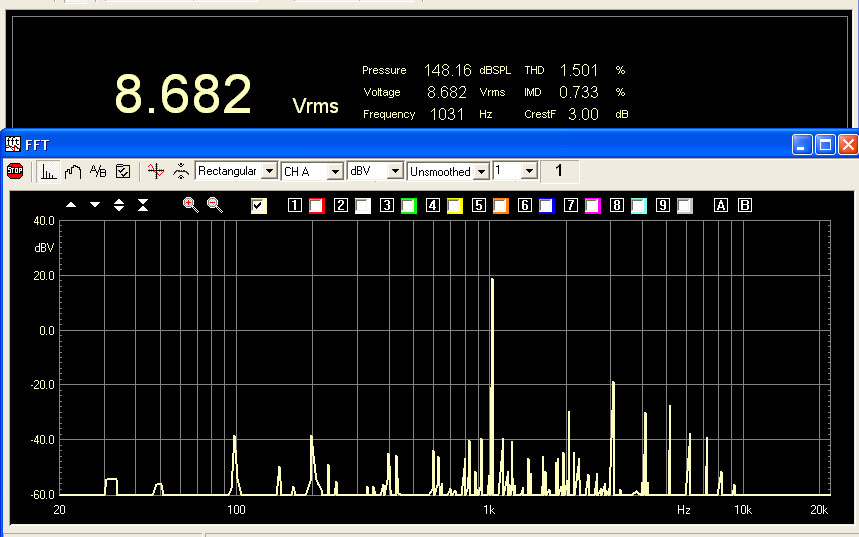
Task: Open the checklist settings icon in toolbar
Action: 123,171
